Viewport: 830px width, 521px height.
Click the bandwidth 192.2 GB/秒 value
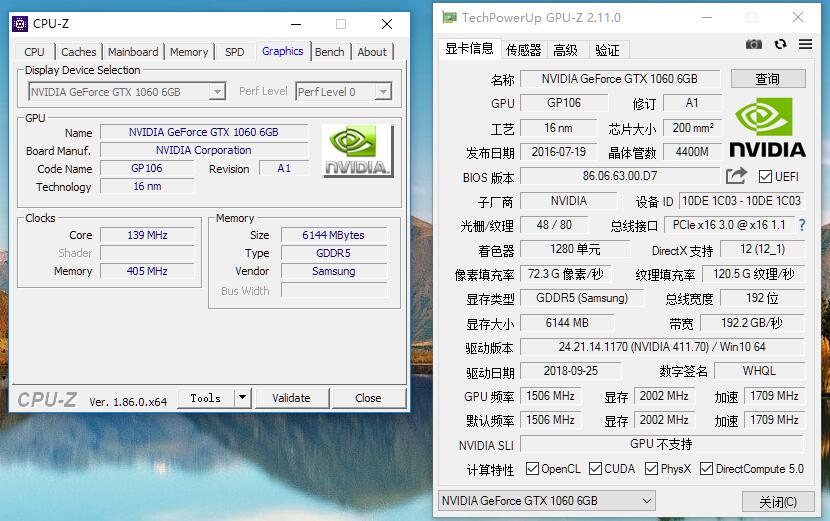point(752,322)
